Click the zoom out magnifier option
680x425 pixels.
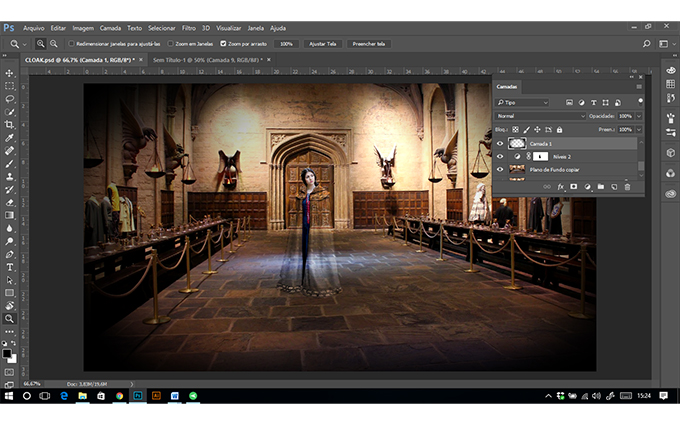point(54,44)
